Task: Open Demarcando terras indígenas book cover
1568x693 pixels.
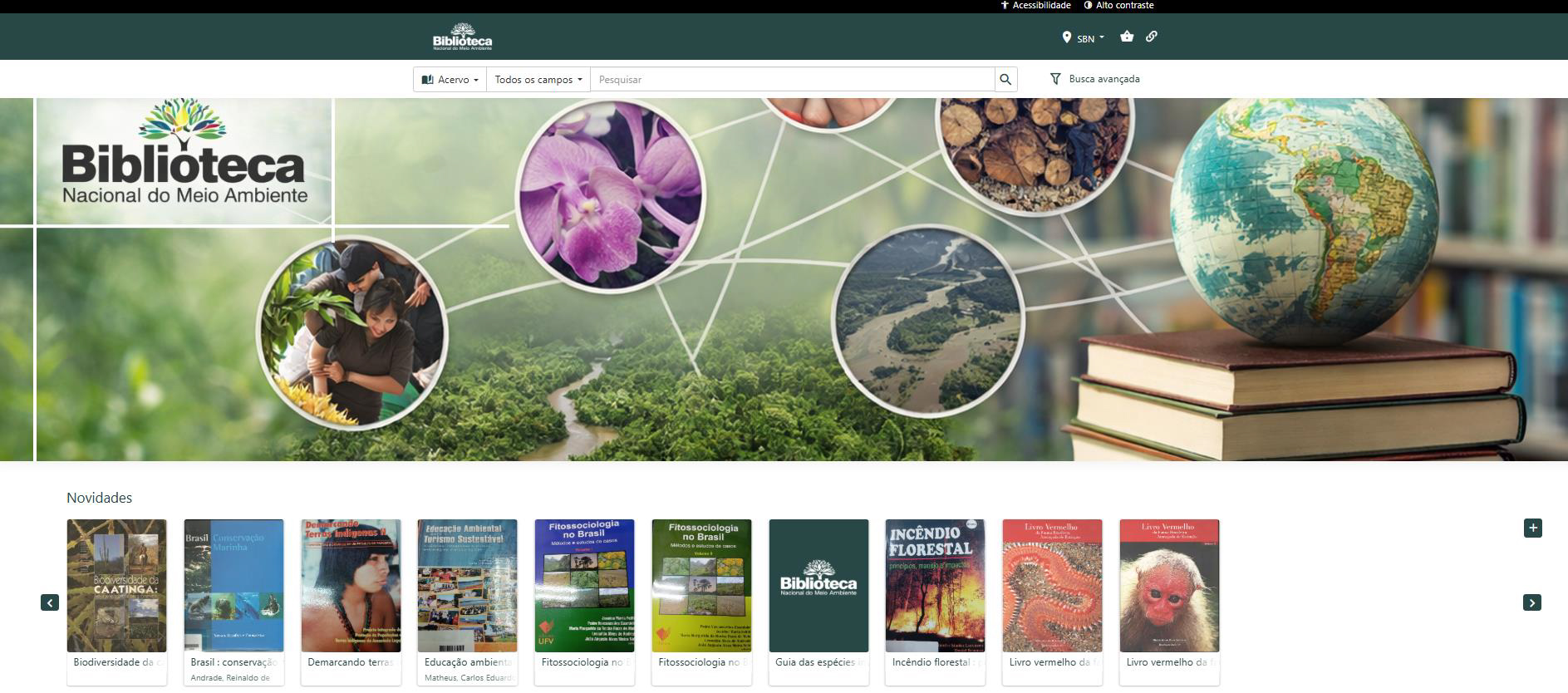Action: click(351, 586)
